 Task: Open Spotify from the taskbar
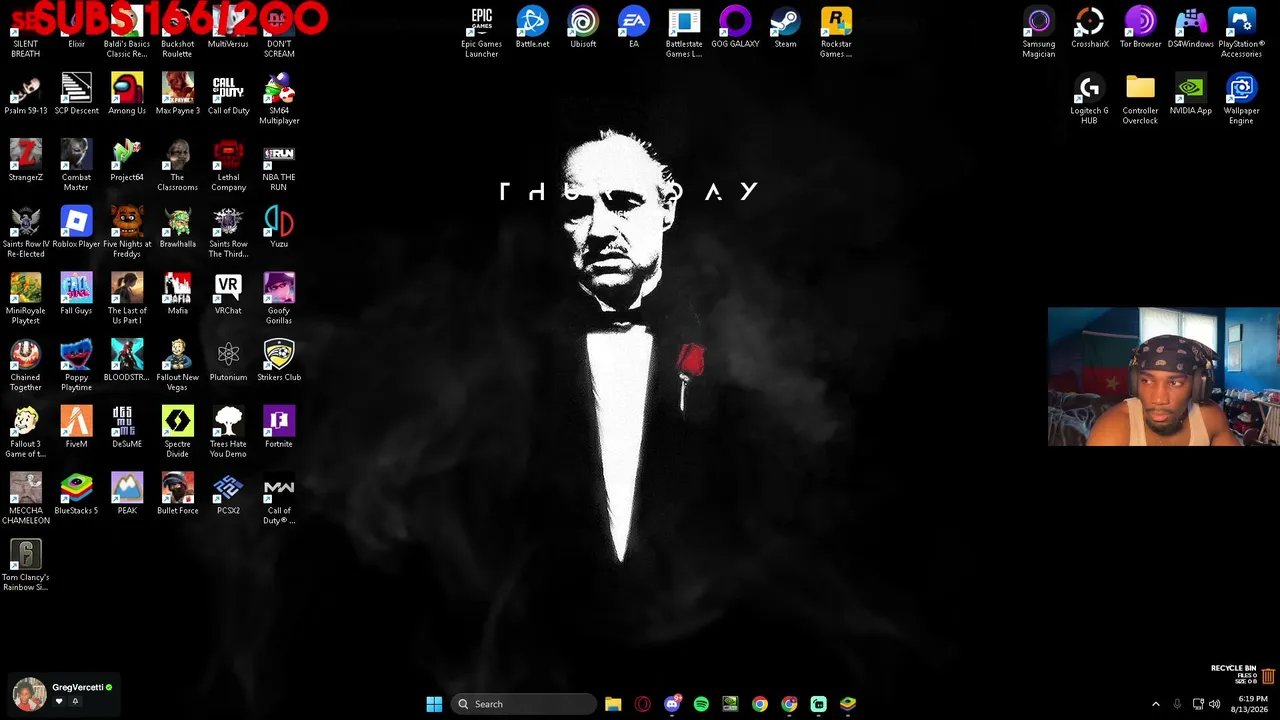(x=701, y=704)
